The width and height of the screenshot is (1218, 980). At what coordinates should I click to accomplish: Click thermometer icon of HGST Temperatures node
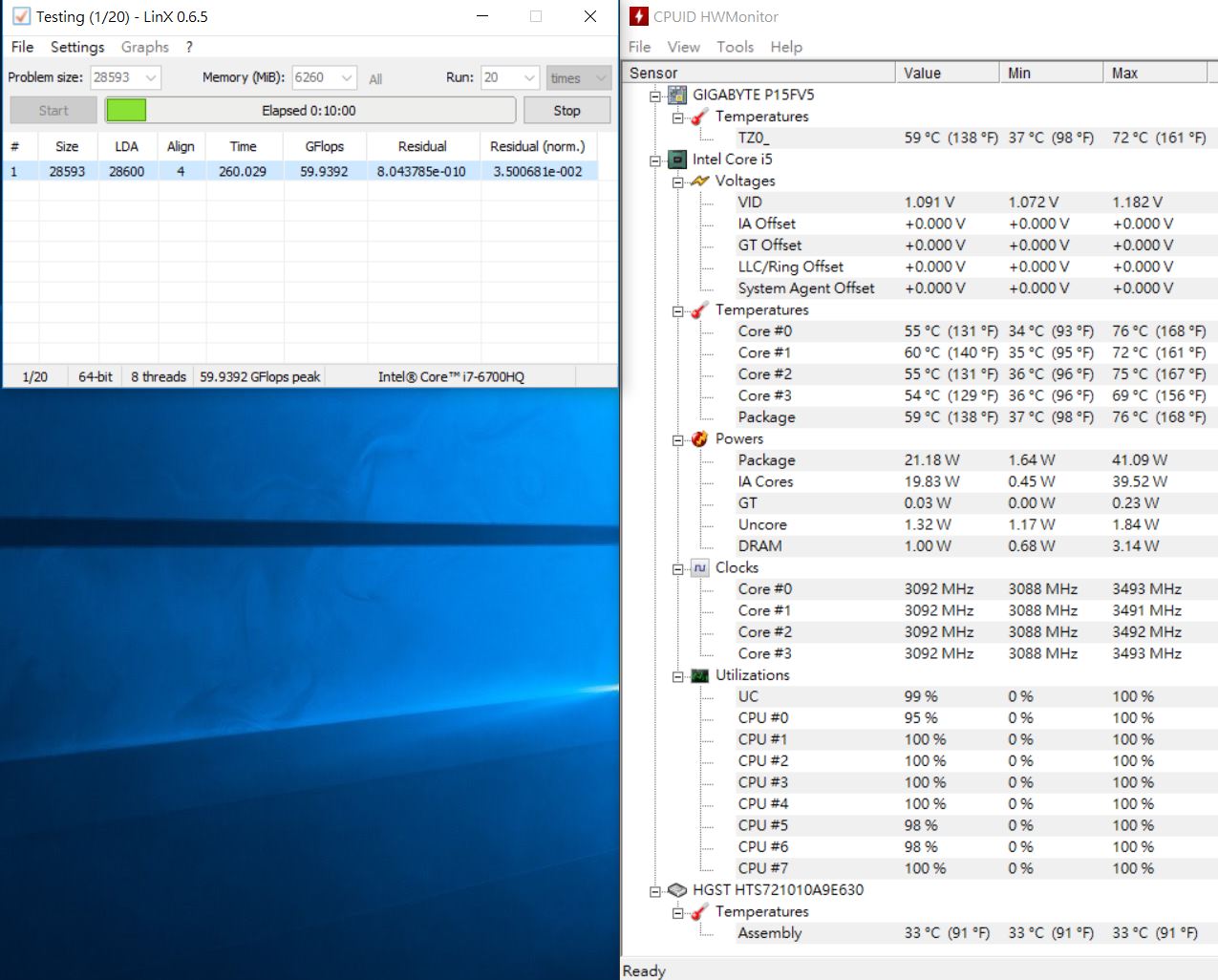(700, 912)
